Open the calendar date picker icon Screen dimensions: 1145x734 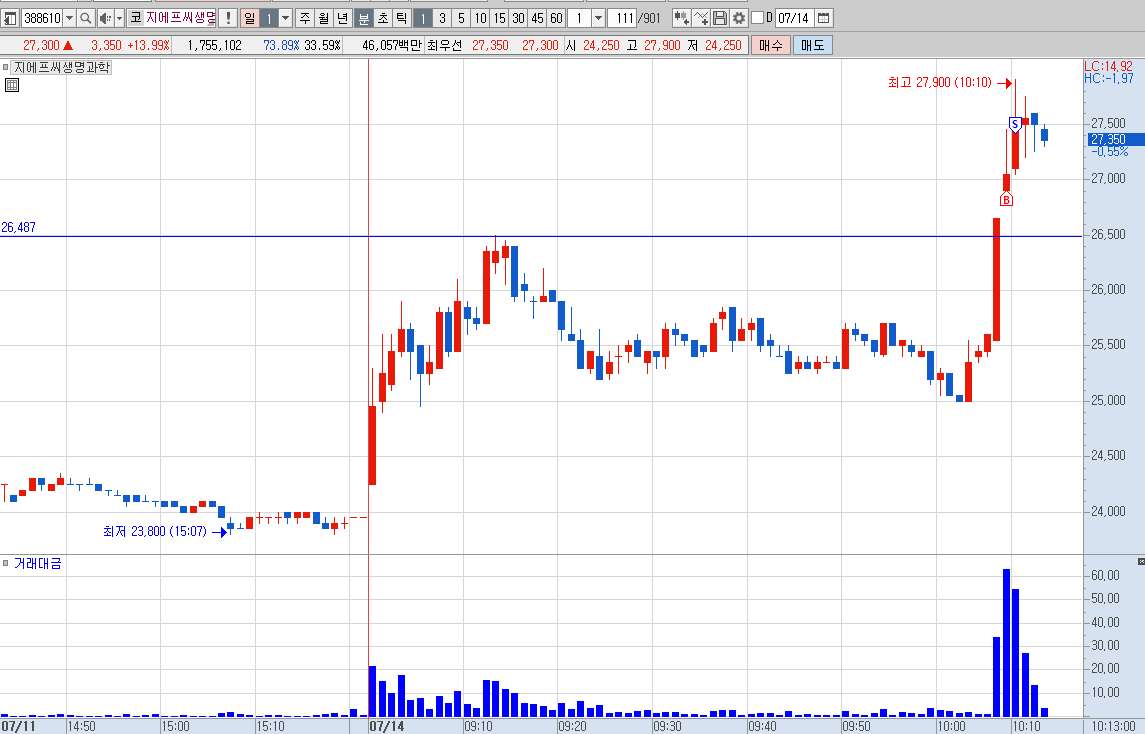[x=824, y=18]
